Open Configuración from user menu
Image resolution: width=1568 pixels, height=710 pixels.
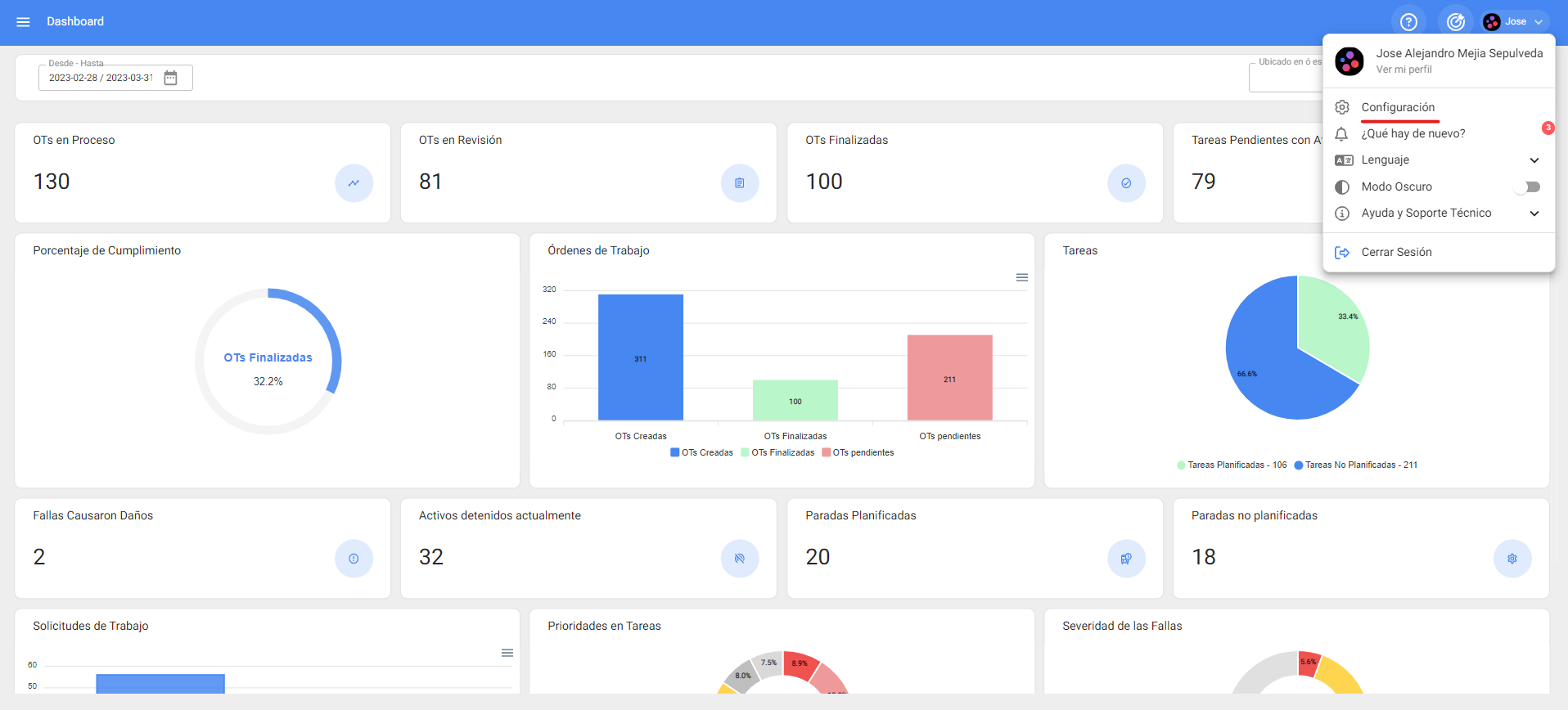[1398, 107]
